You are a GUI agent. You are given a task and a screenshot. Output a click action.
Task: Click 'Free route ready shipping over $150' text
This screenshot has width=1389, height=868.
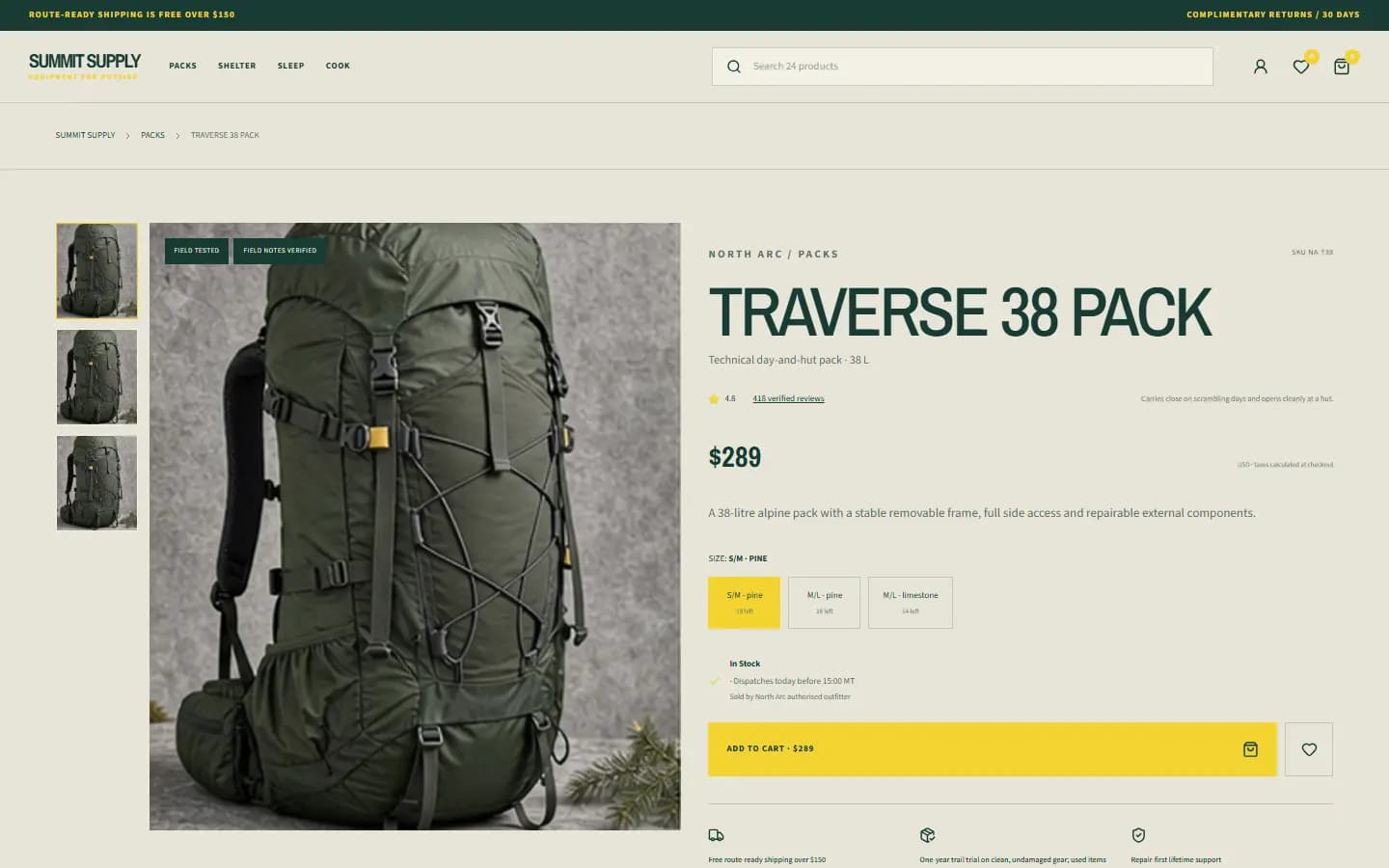(767, 859)
